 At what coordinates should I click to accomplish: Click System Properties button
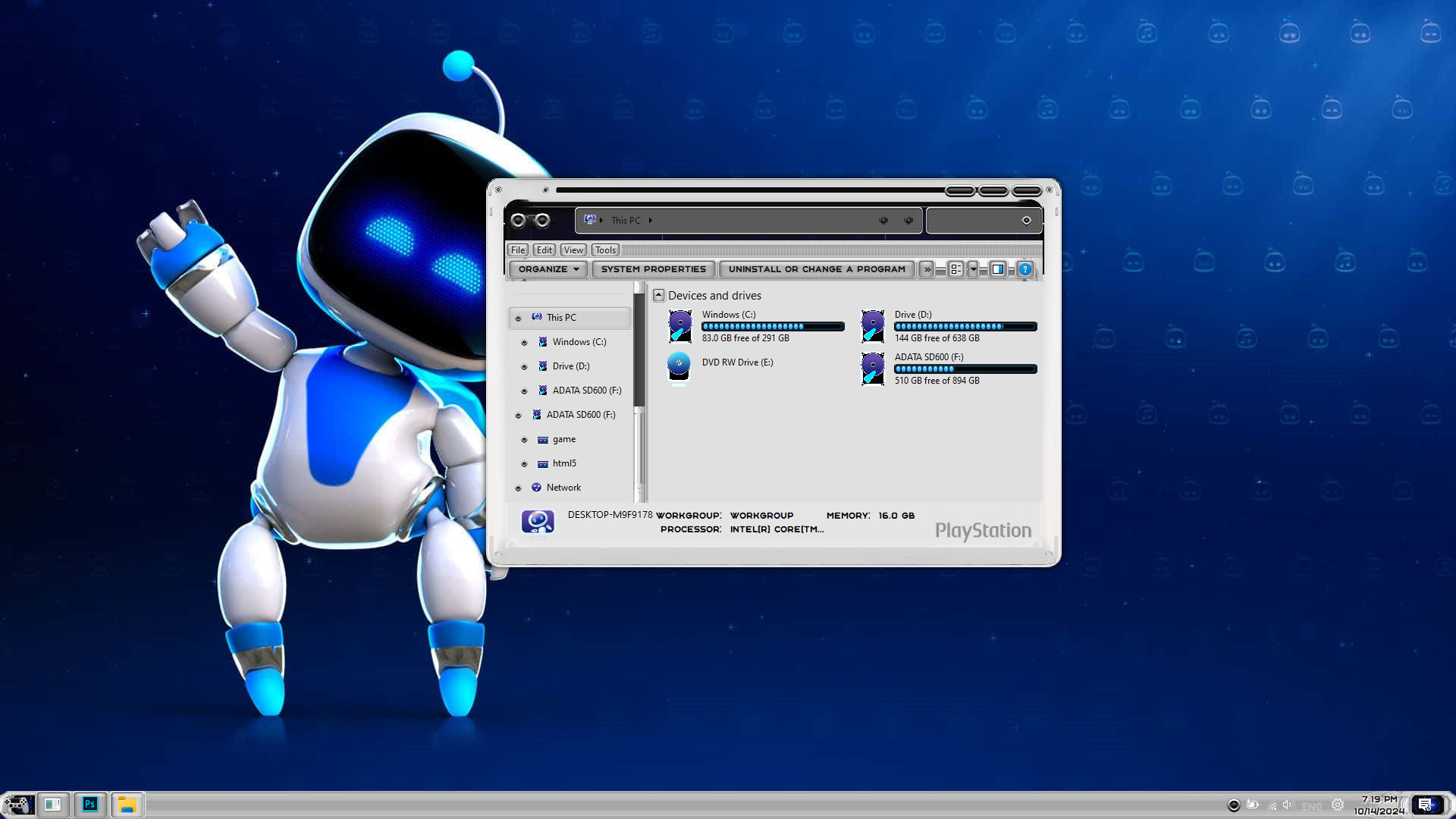click(x=653, y=269)
